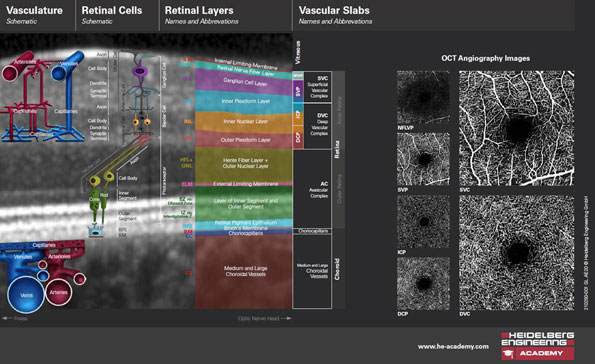Click the Bruch's Membrane label
Image resolution: width=595 pixels, height=364 pixels.
(x=246, y=228)
